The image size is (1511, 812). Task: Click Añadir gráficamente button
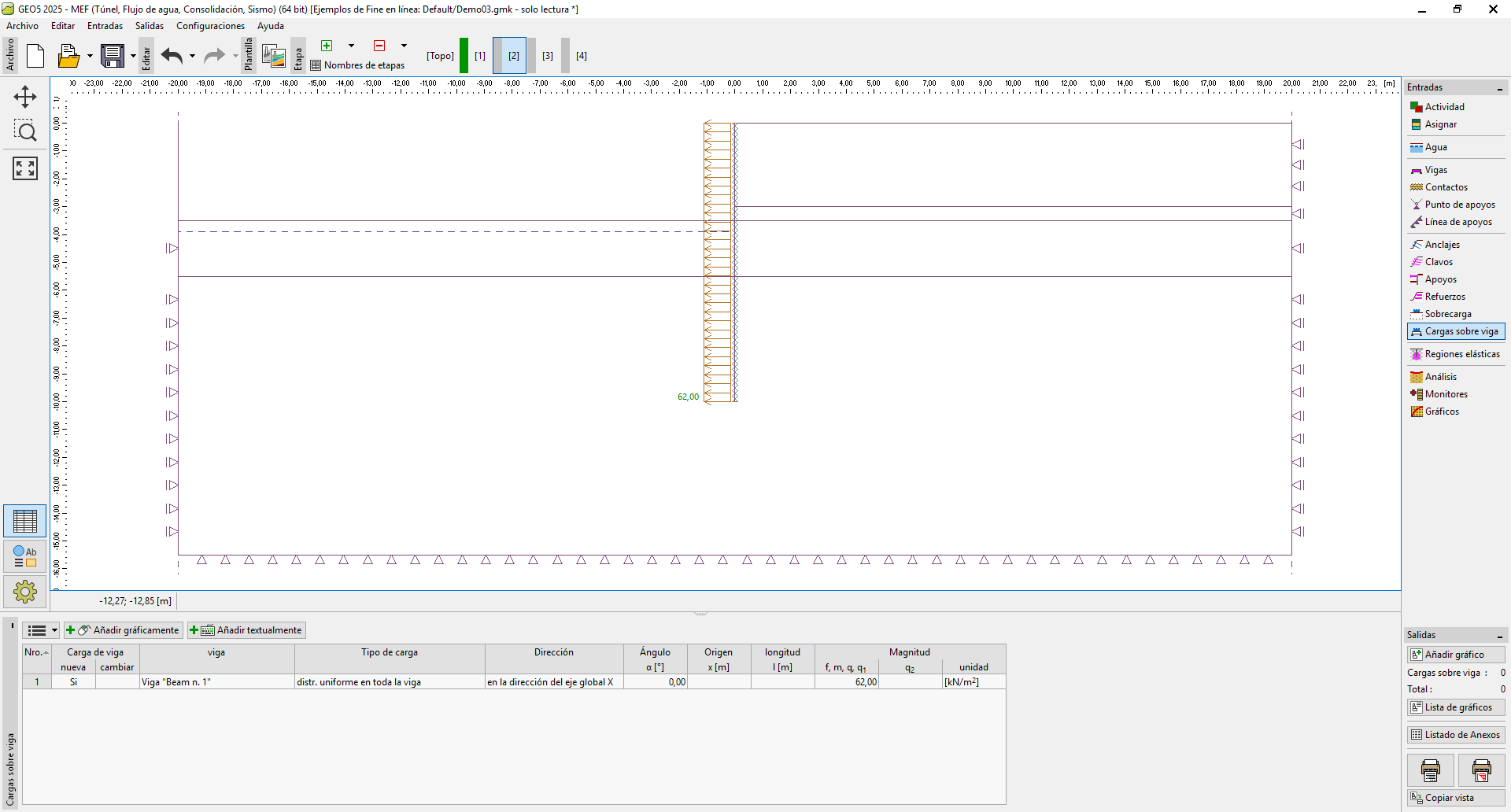click(124, 630)
